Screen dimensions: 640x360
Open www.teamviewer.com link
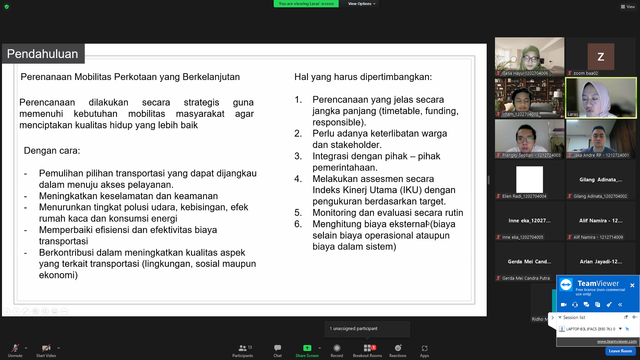point(617,342)
